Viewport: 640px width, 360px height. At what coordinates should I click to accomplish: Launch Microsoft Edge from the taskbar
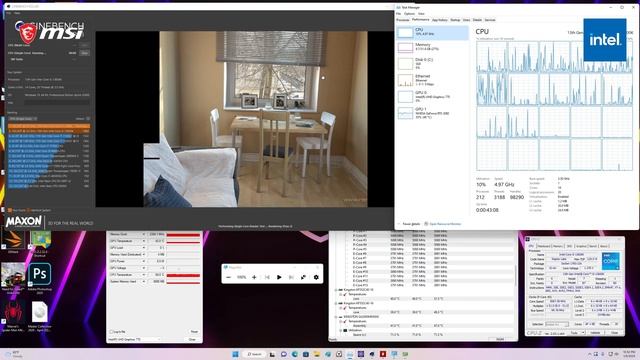pyautogui.click(x=295, y=354)
